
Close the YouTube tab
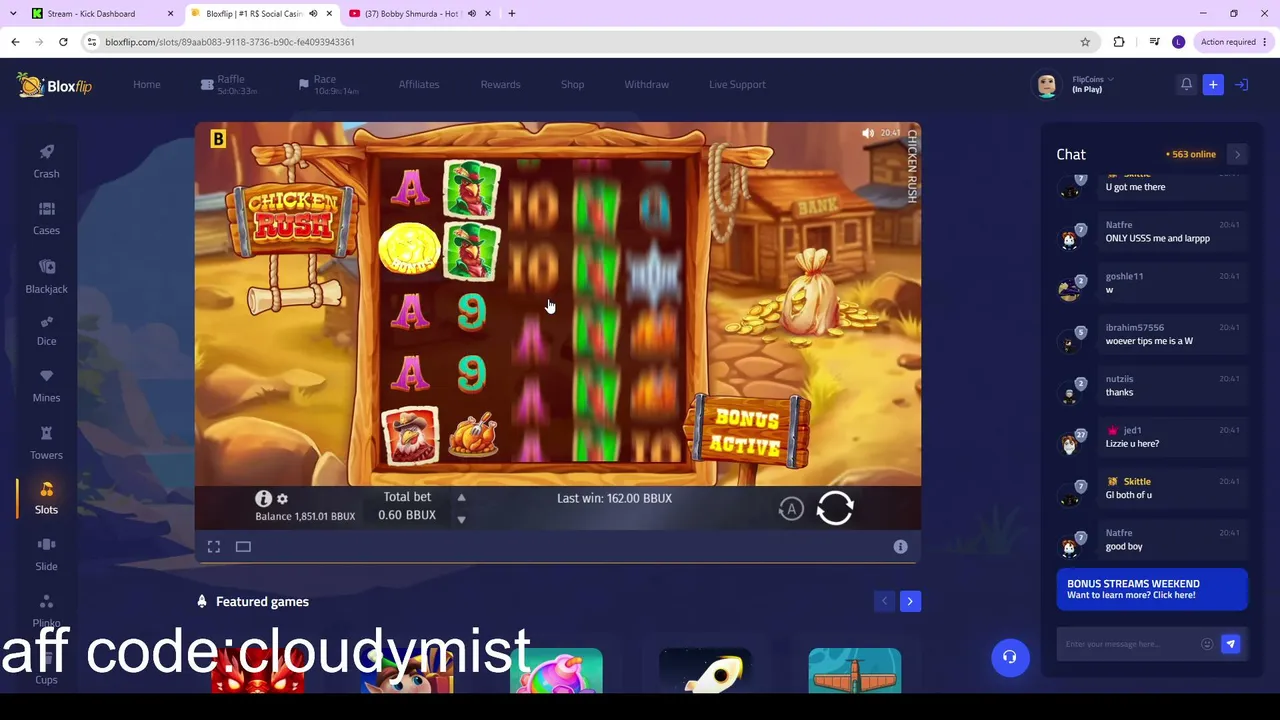487,14
